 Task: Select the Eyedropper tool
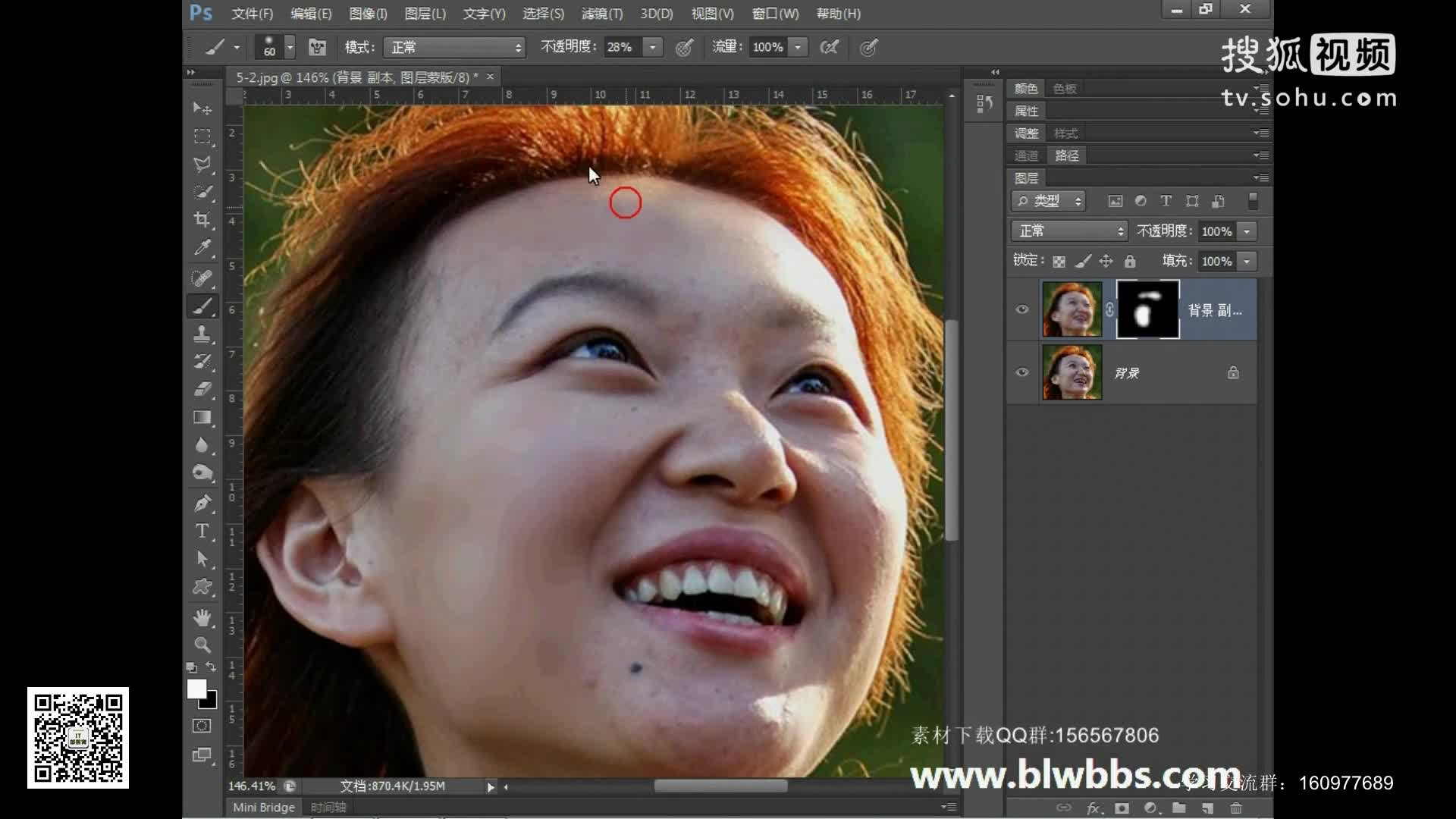click(x=202, y=248)
